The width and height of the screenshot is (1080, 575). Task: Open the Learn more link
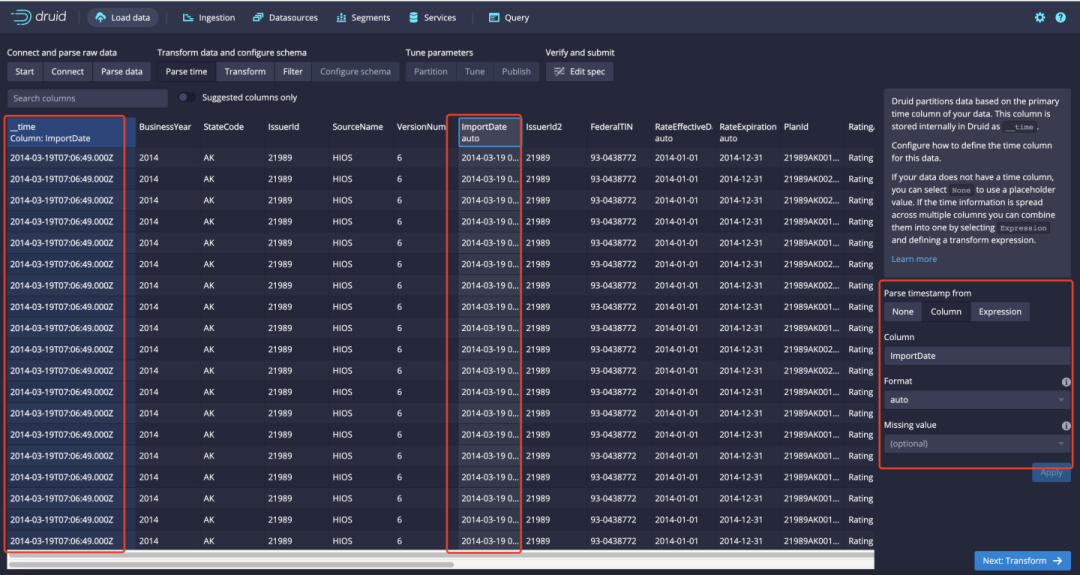(914, 259)
